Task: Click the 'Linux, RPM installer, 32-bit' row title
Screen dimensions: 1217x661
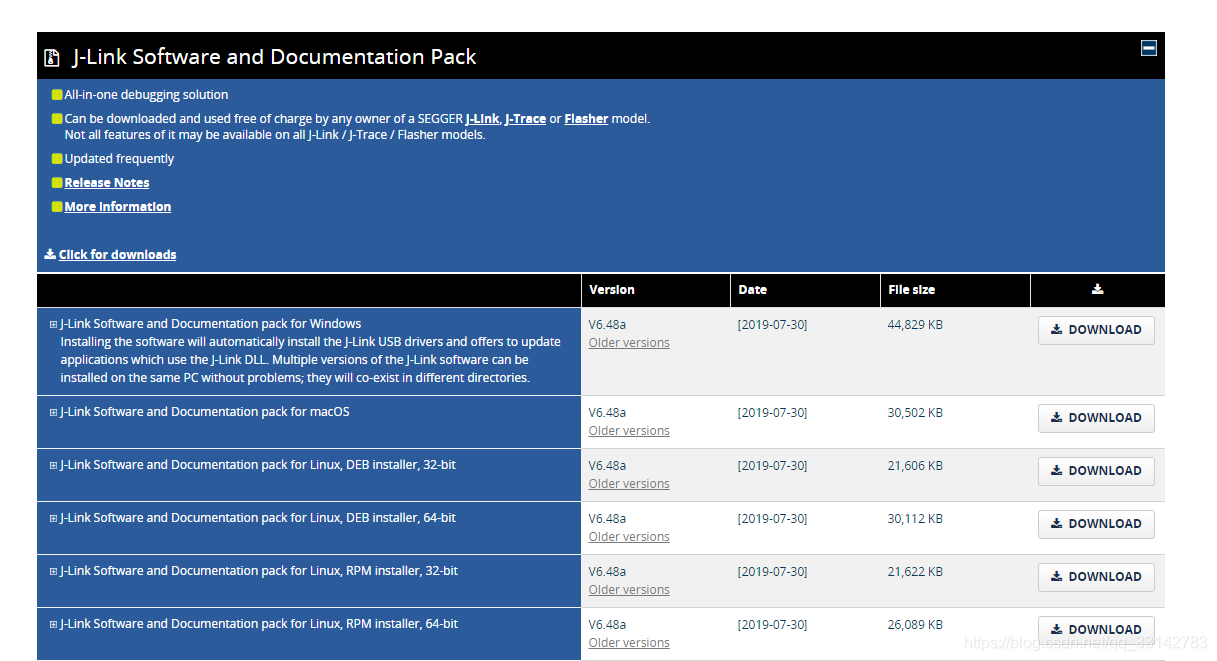Action: (259, 571)
